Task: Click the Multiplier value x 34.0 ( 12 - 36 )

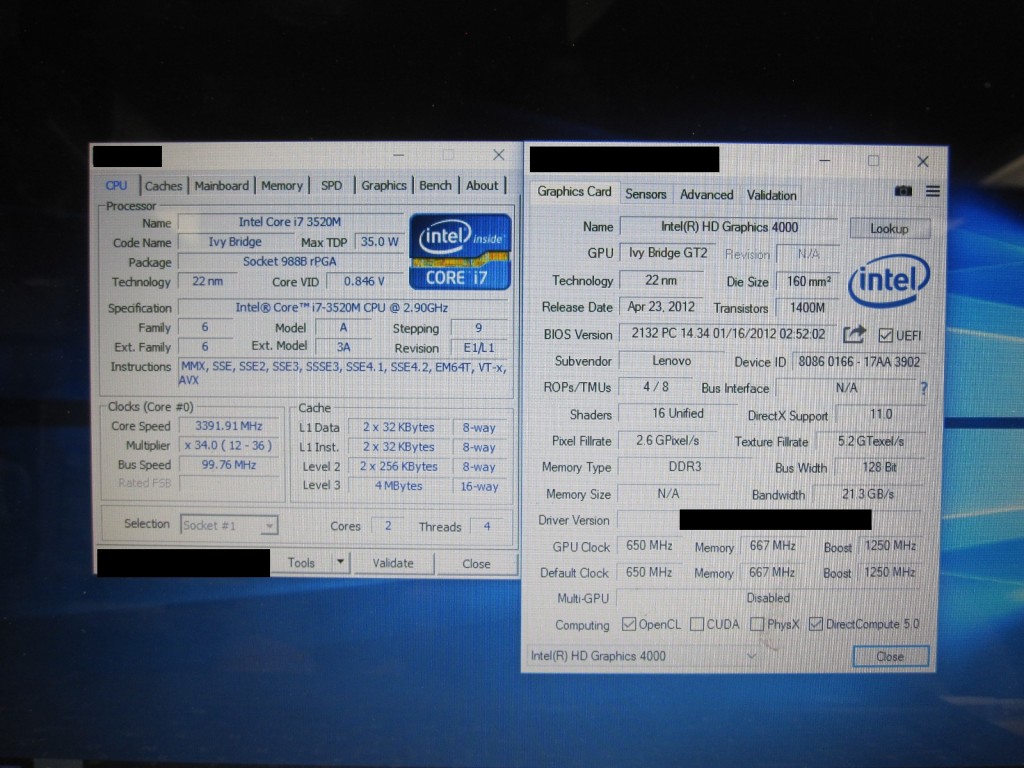Action: [x=229, y=445]
